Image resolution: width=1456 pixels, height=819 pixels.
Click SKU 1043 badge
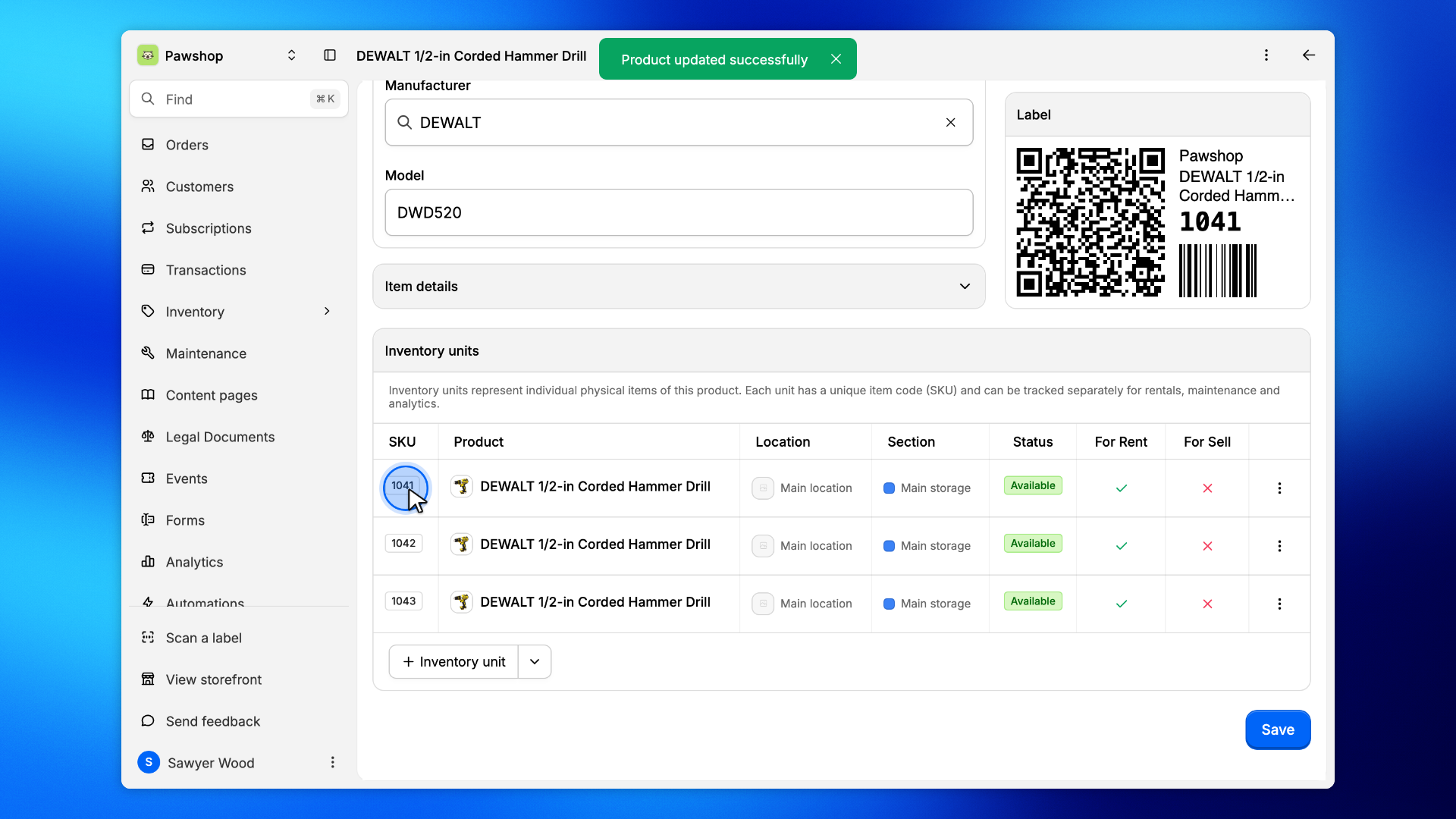tap(403, 601)
